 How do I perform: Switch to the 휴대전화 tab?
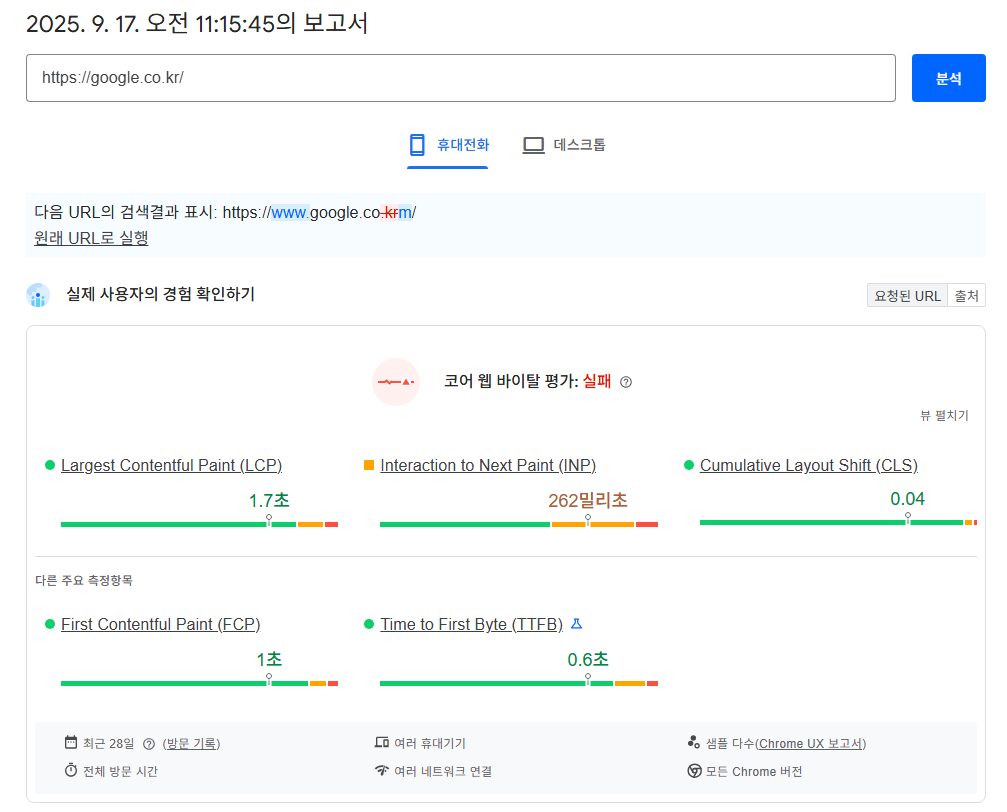pos(462,145)
